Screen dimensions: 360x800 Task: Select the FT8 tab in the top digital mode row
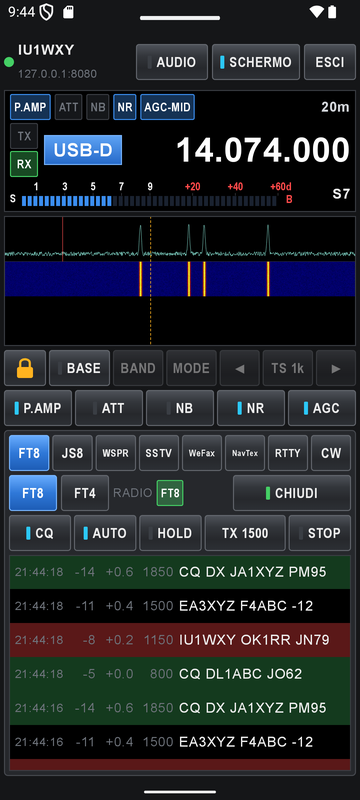pos(29,453)
